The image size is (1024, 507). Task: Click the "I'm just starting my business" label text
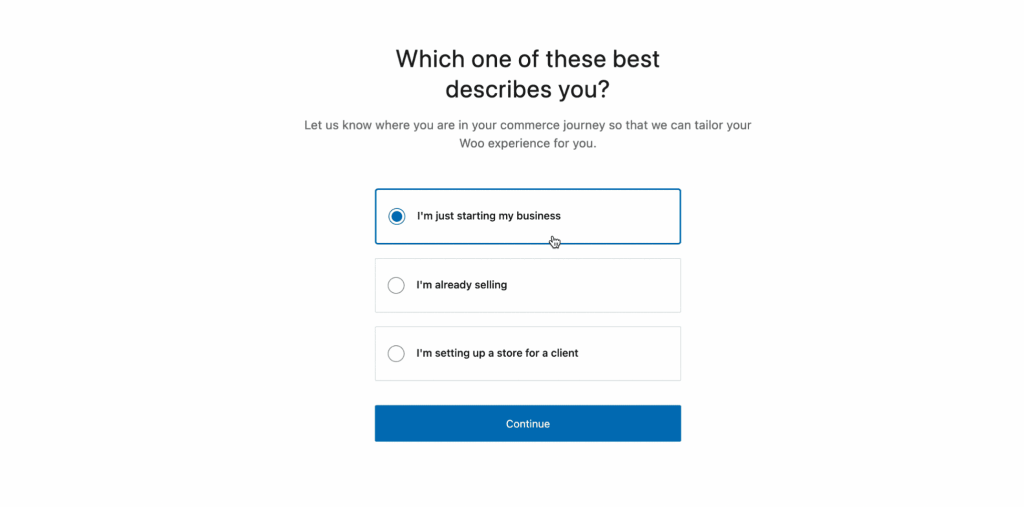point(489,216)
